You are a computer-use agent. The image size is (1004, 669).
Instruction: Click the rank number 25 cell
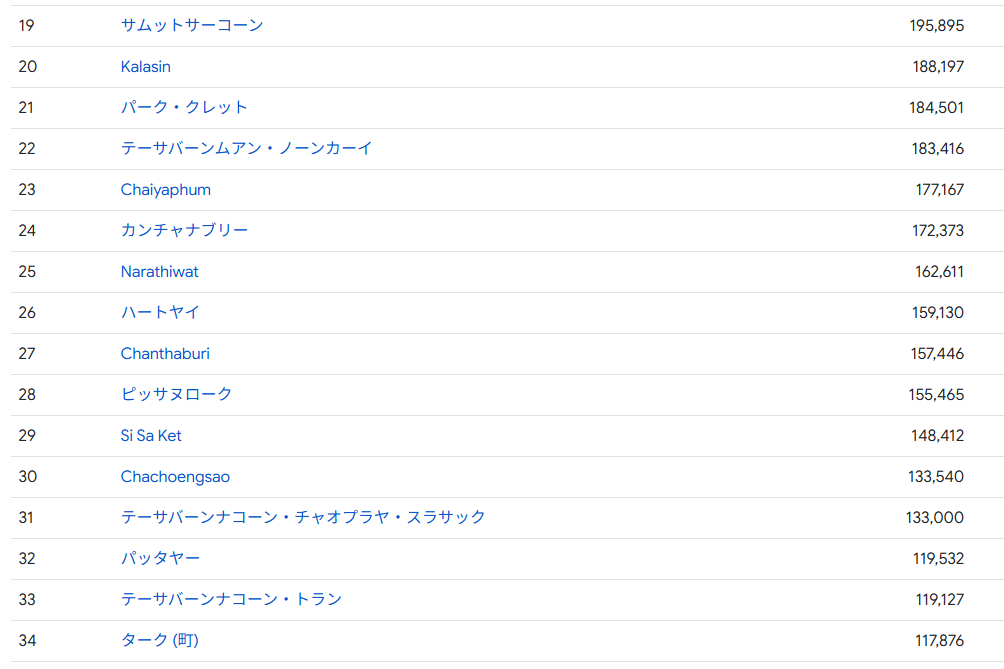pyautogui.click(x=27, y=271)
